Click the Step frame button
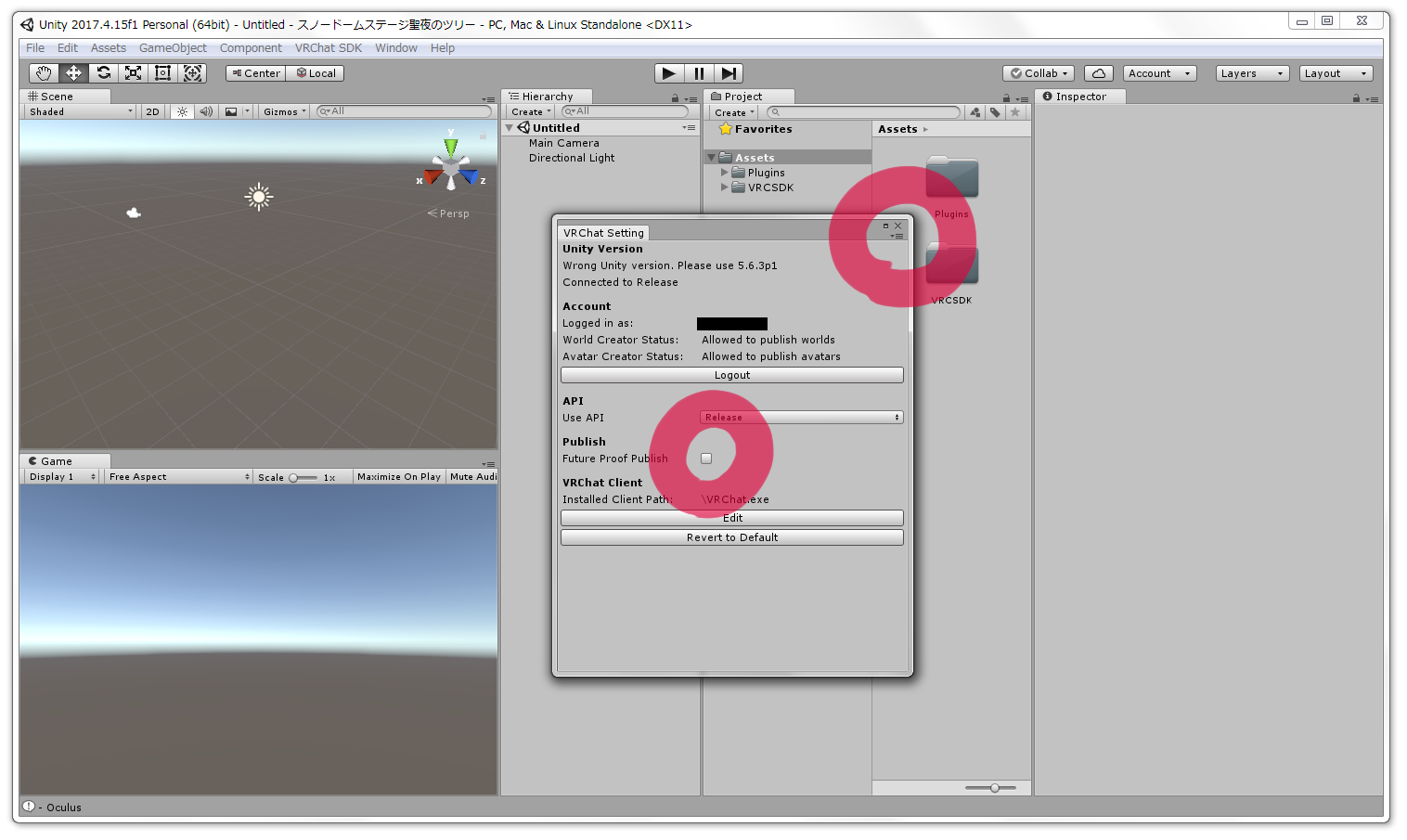 pyautogui.click(x=729, y=73)
